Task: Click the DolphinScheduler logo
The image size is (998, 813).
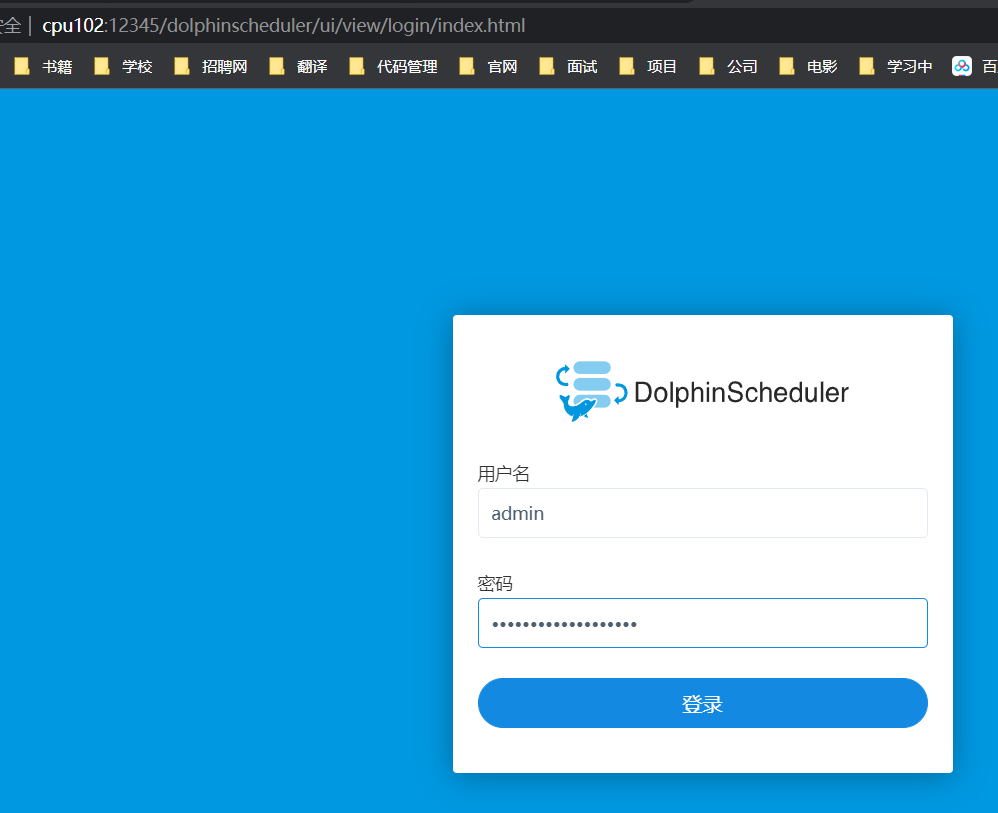Action: pyautogui.click(x=702, y=392)
